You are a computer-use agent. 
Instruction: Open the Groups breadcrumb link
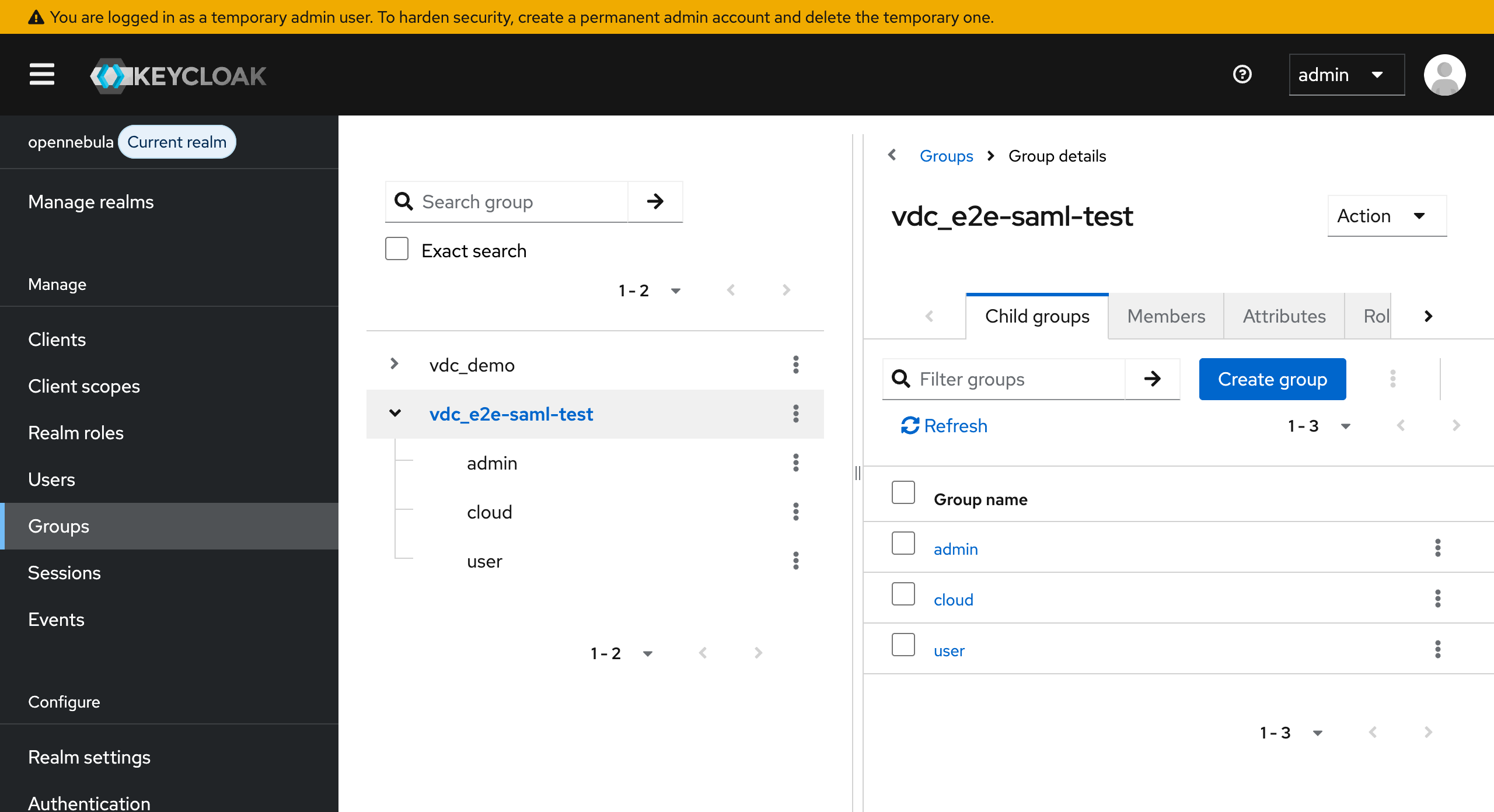pos(946,156)
